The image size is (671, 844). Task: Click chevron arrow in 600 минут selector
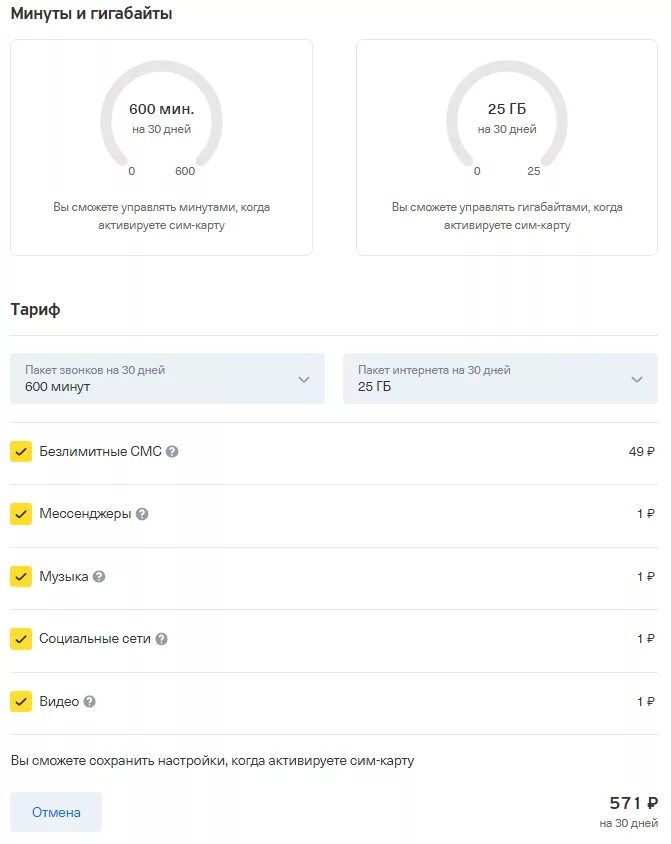tap(304, 379)
